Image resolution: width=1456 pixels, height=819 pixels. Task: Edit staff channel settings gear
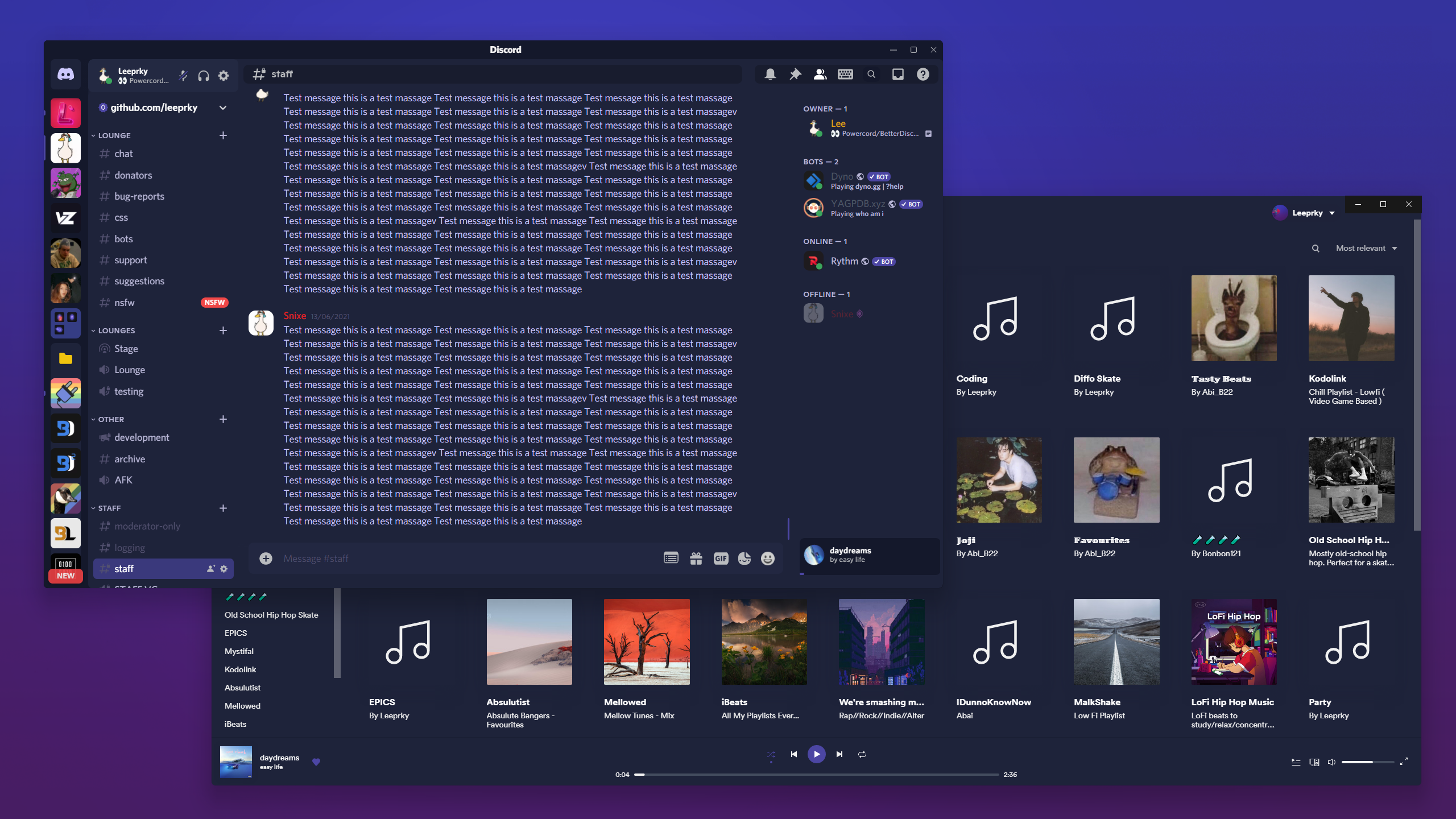[x=224, y=569]
